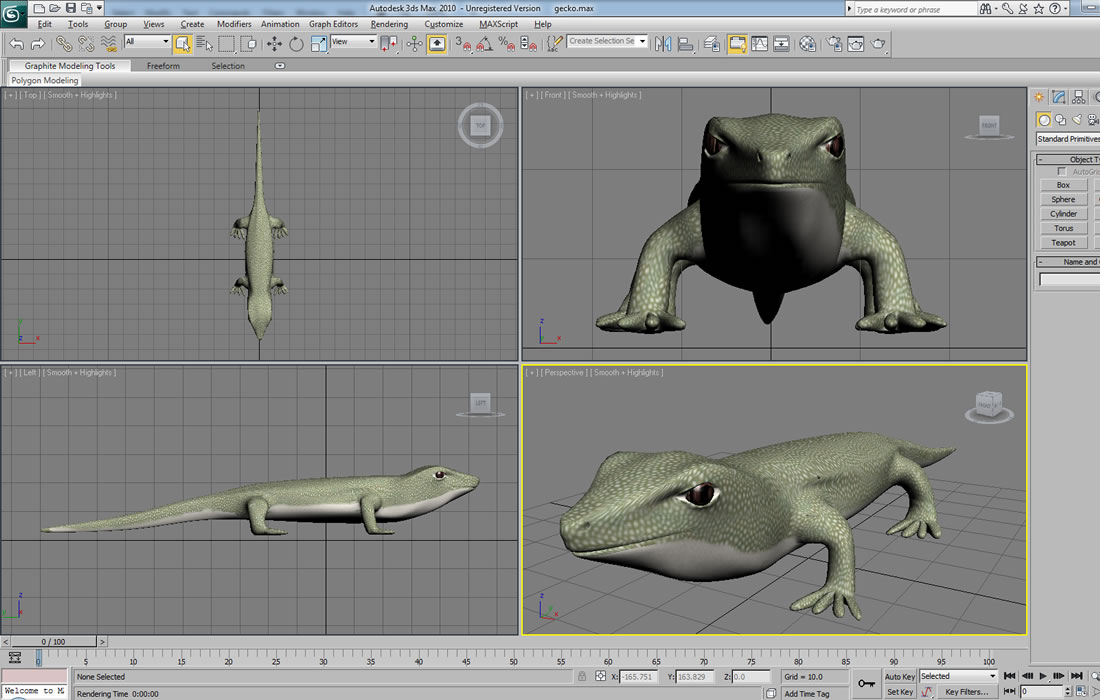Click the Key Filters button

coord(966,692)
